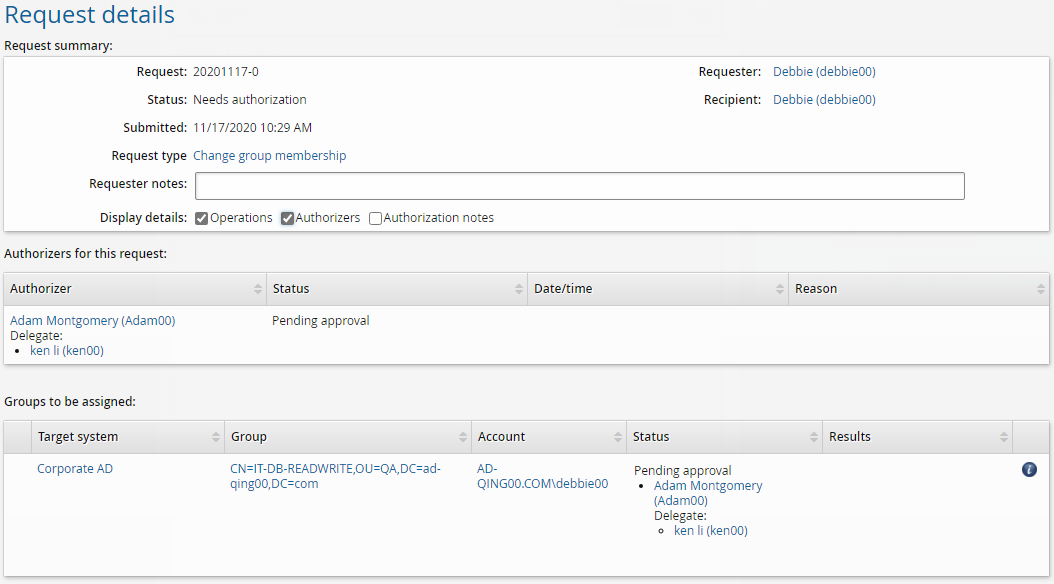Open delegate ken li in authorizers table
1054x584 pixels.
pos(67,351)
